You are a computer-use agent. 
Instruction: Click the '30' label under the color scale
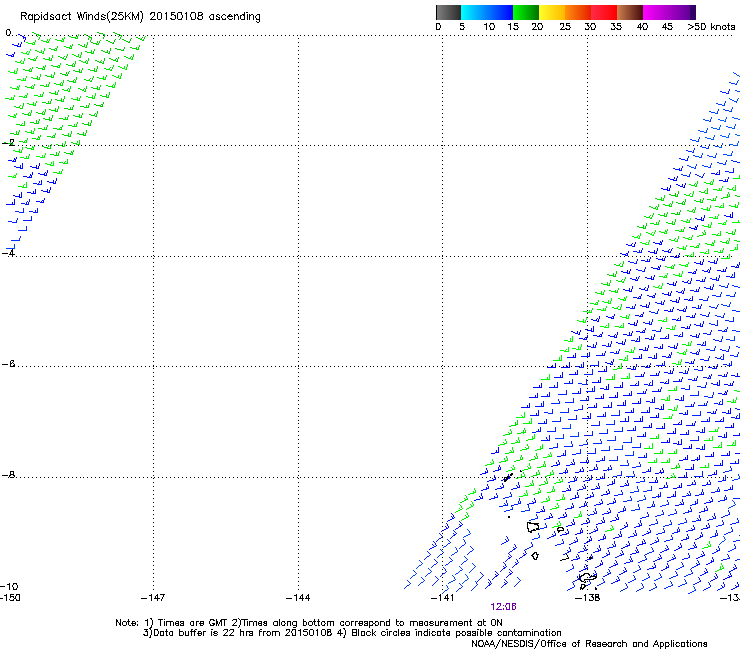(x=590, y=27)
